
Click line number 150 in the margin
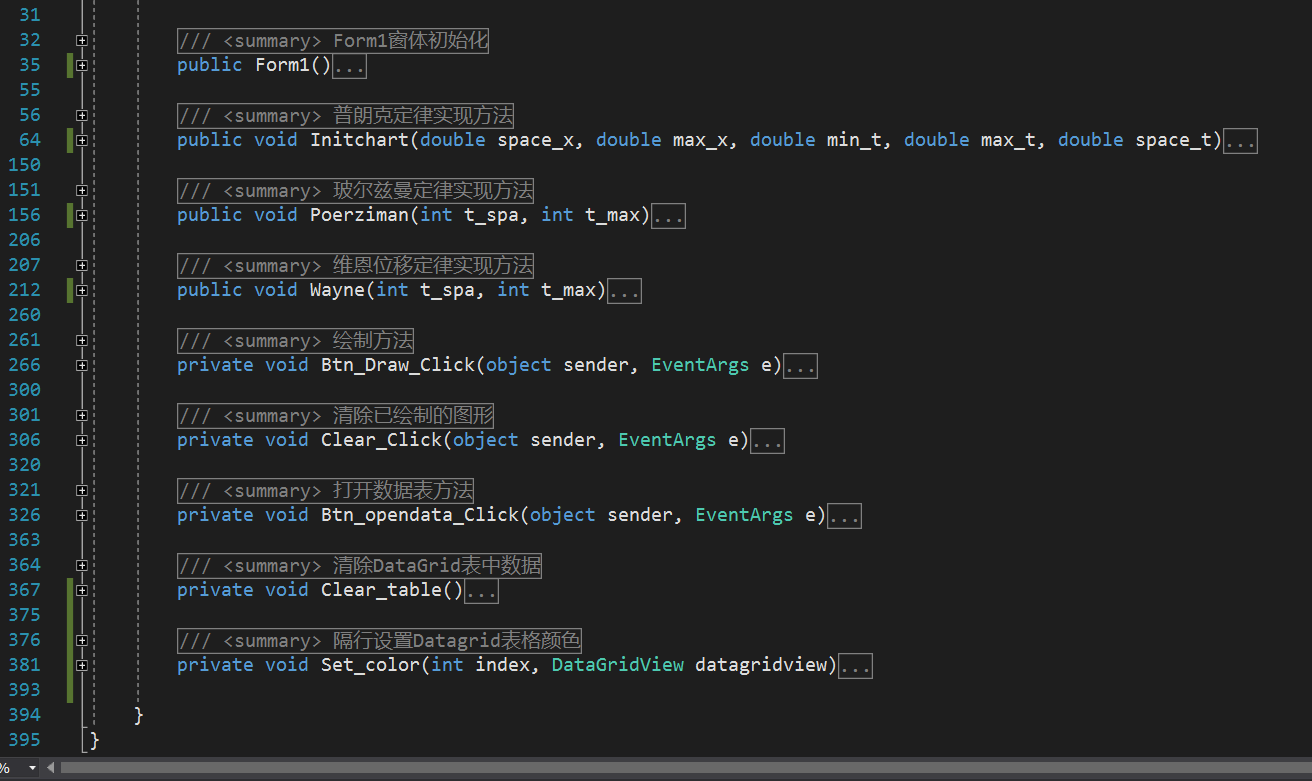23,165
